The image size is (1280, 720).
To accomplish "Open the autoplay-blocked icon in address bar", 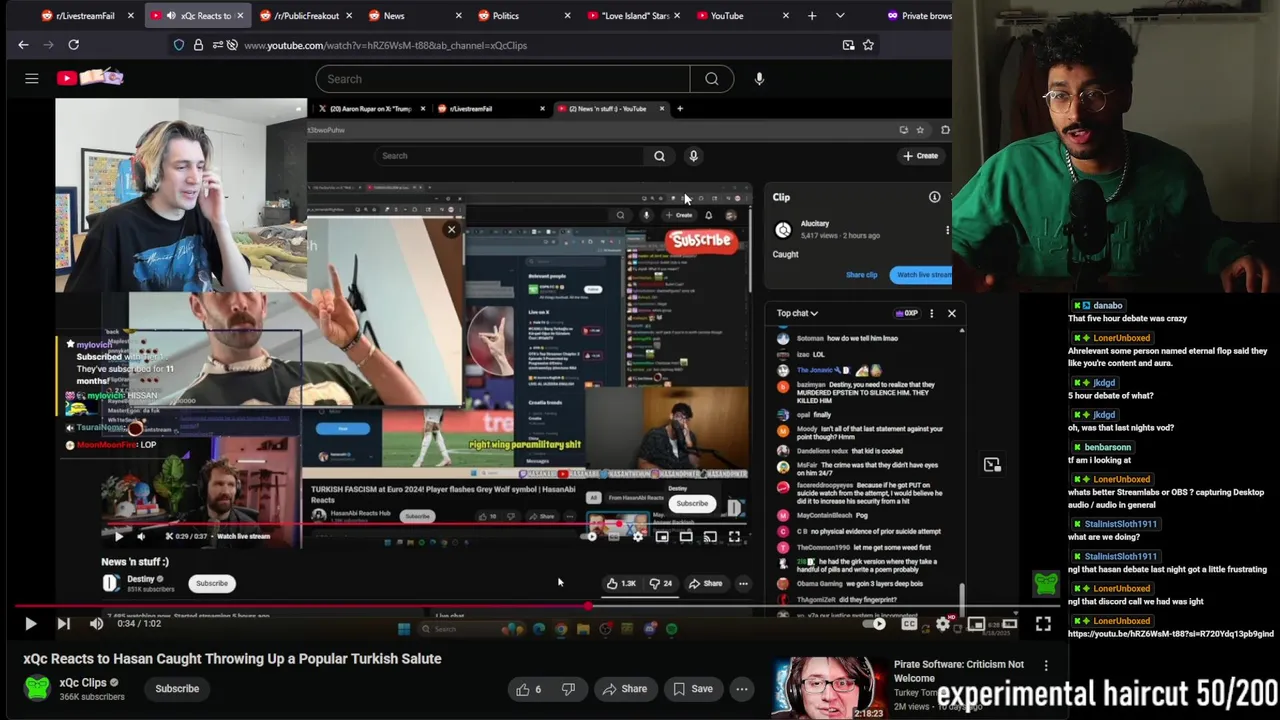I will [x=232, y=45].
